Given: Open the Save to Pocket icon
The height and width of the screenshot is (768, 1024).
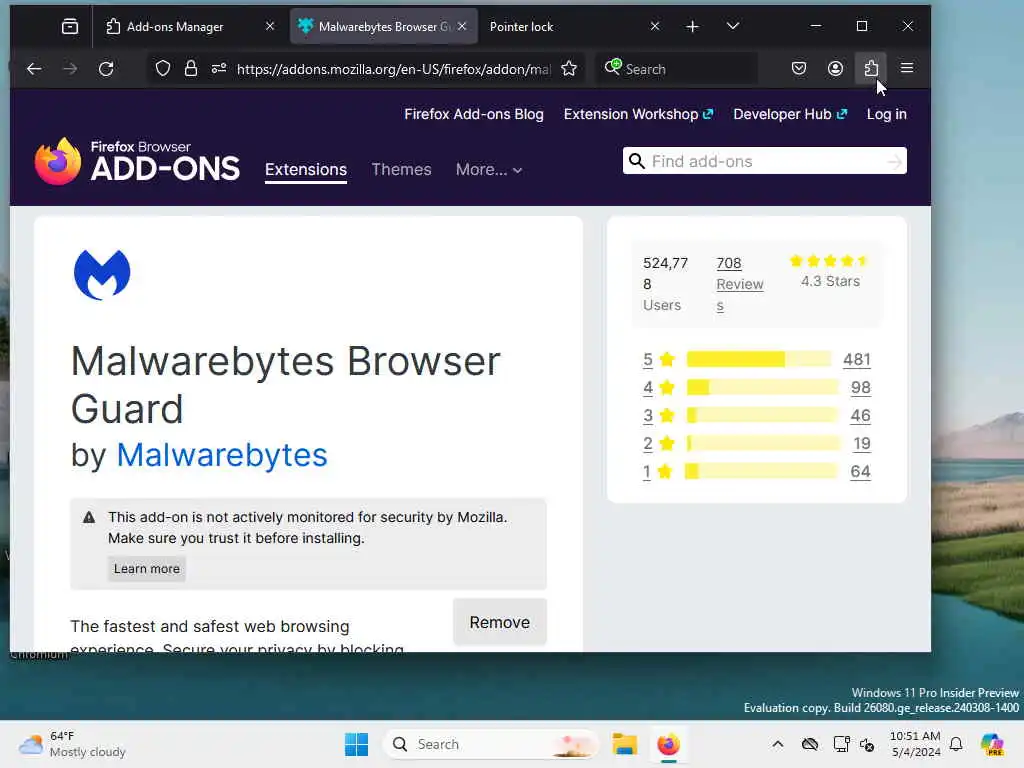Looking at the screenshot, I should 799,69.
